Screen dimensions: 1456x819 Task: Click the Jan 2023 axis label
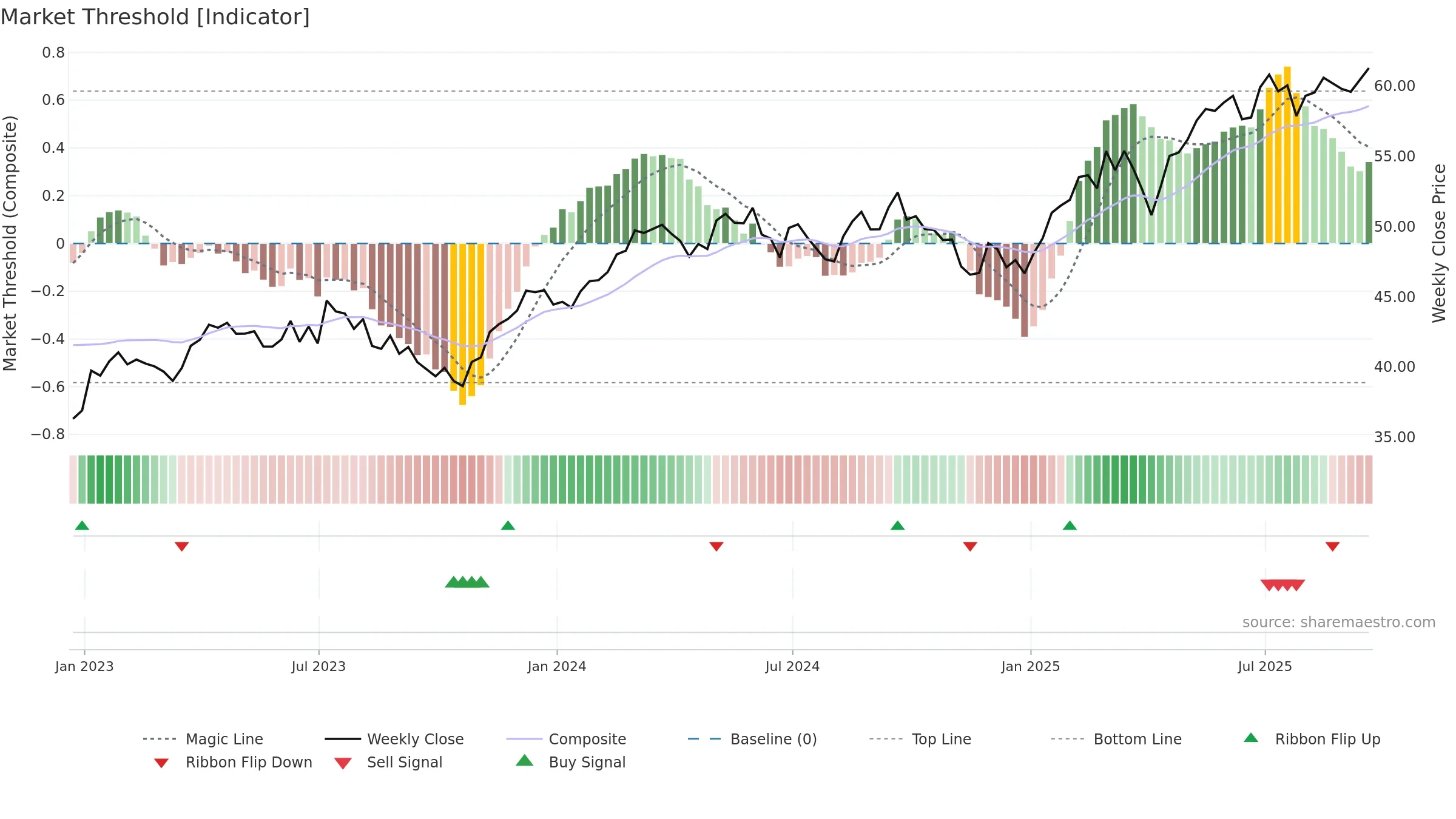84,667
